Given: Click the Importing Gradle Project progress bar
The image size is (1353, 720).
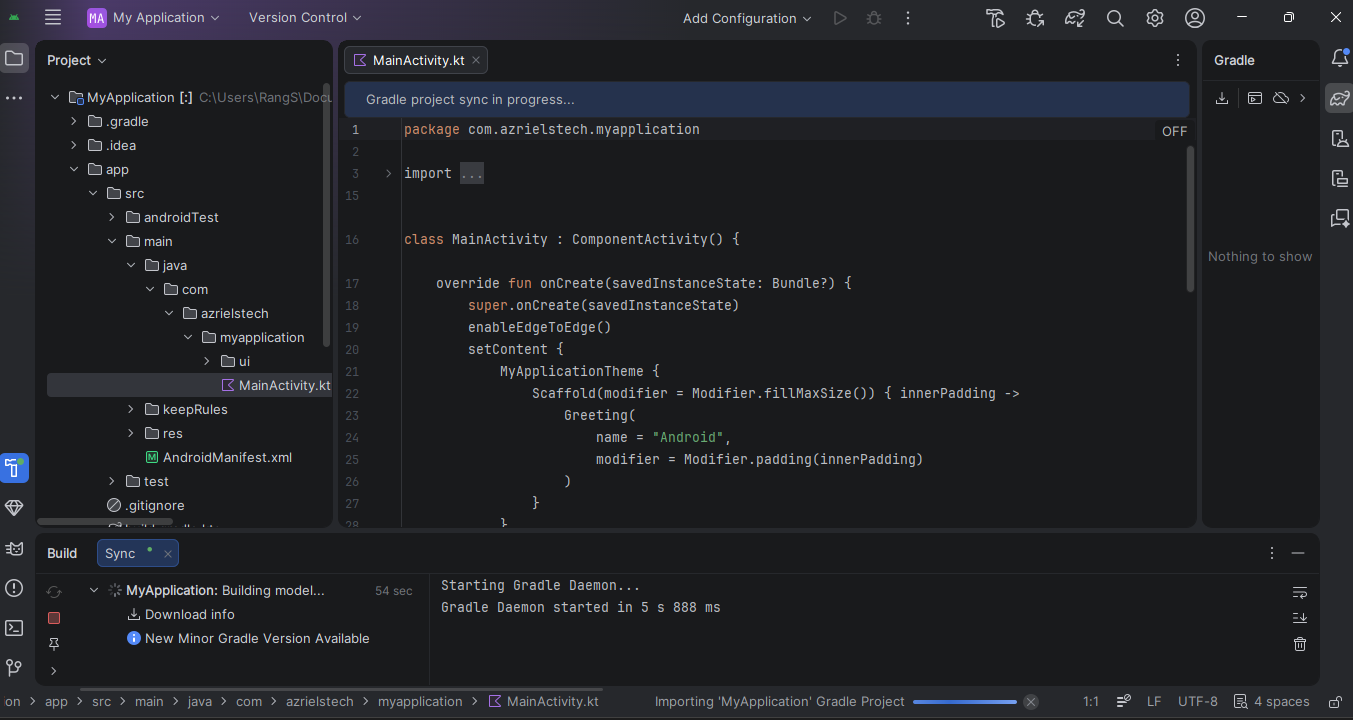Looking at the screenshot, I should (x=965, y=702).
